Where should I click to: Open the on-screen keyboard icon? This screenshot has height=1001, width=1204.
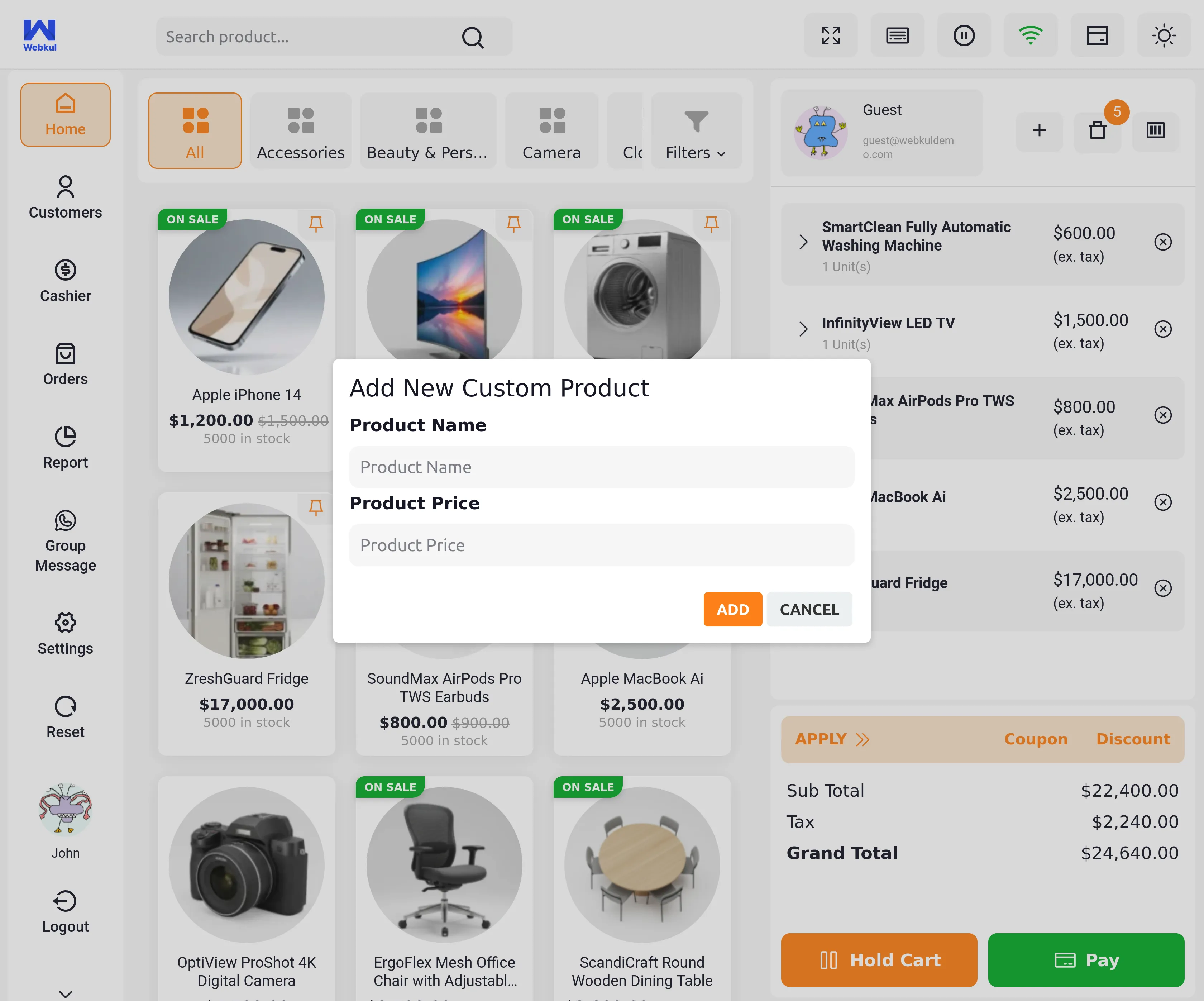pos(897,35)
